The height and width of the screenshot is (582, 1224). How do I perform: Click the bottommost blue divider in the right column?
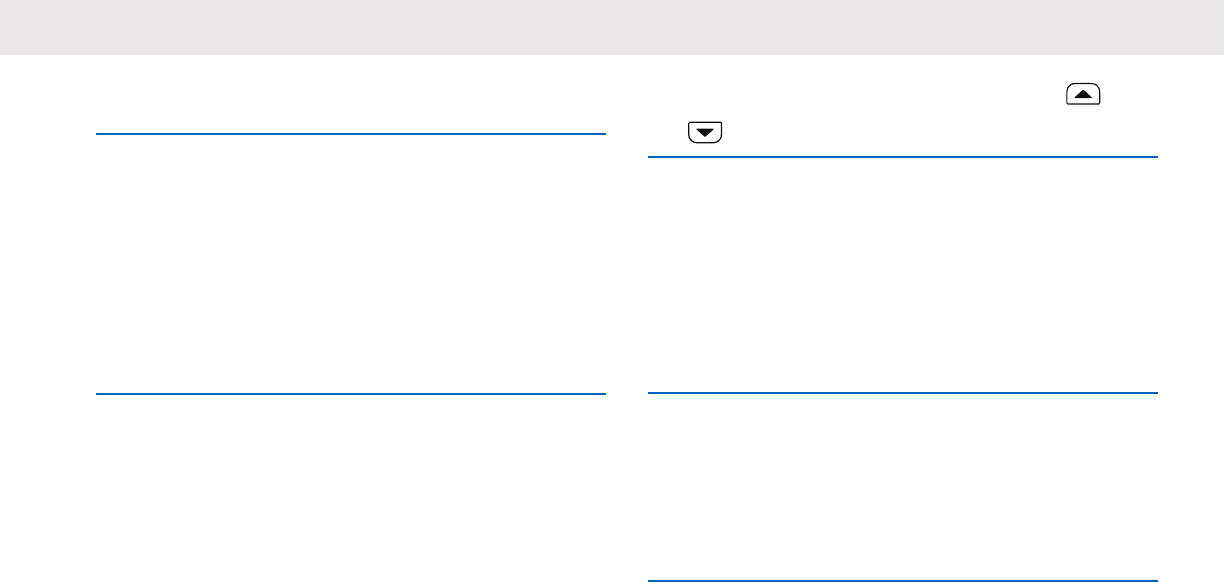pos(902,580)
